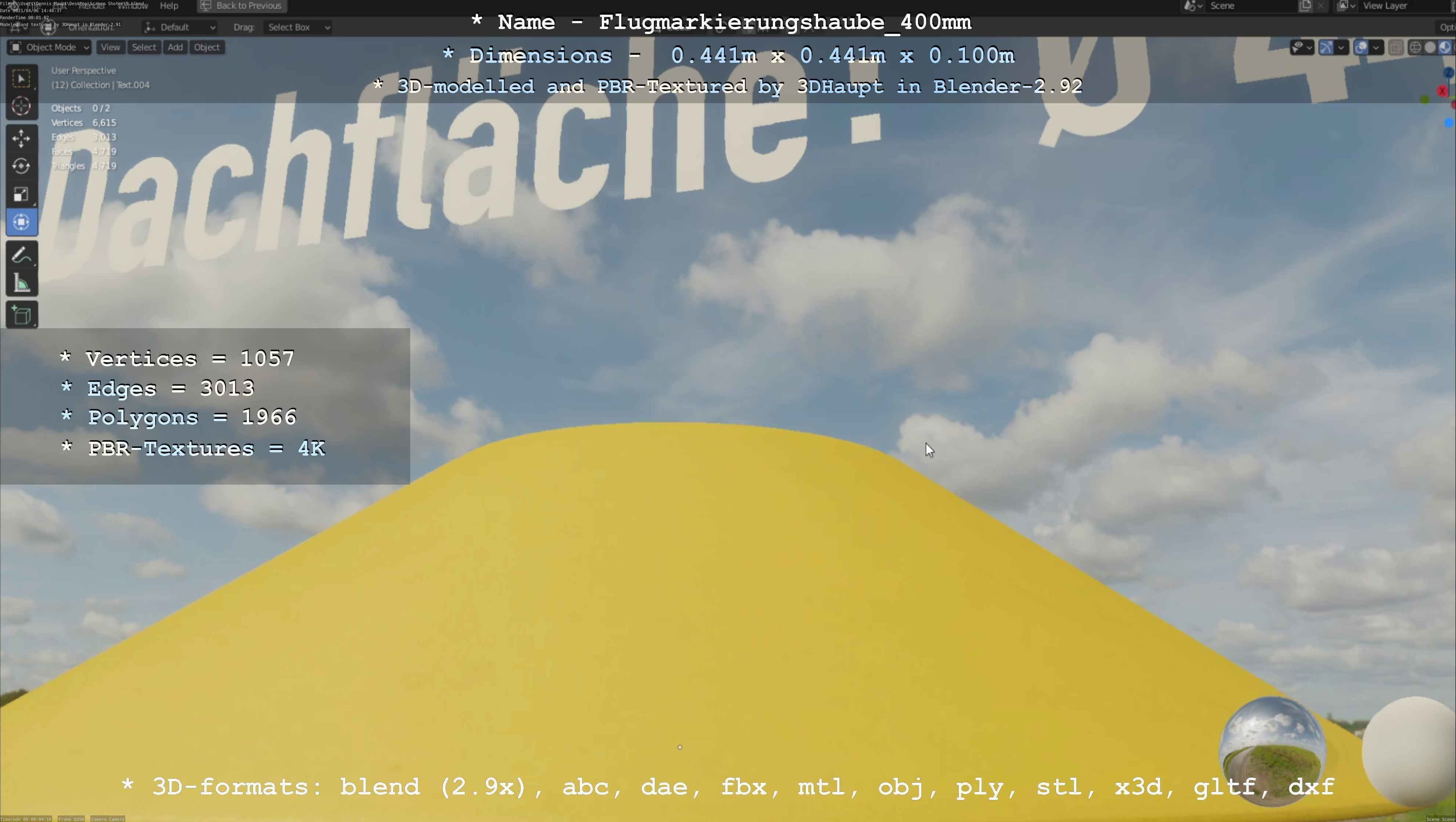Open the Object menu in header
This screenshot has height=822, width=1456.
(x=207, y=47)
